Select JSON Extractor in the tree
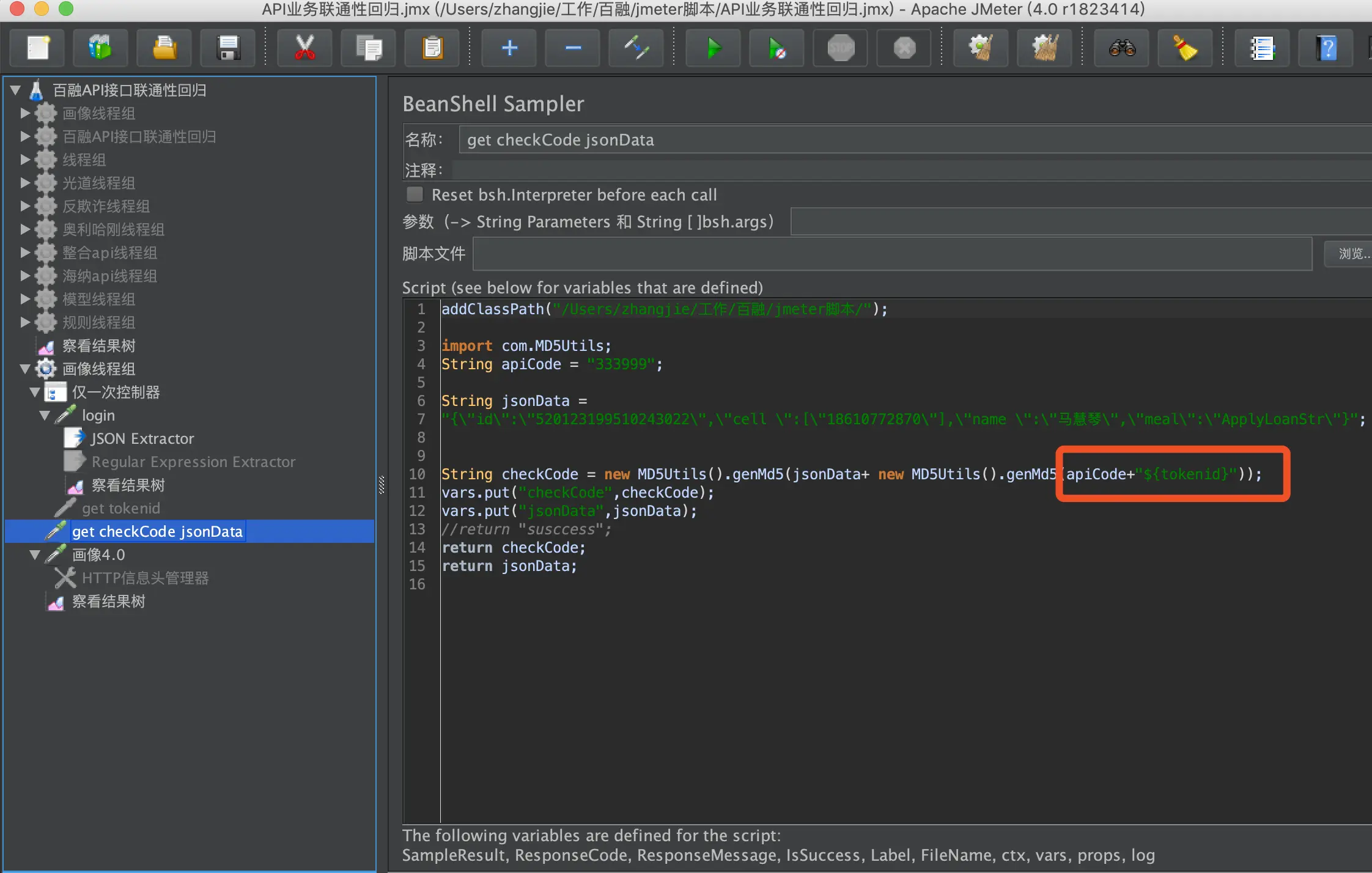 point(142,438)
